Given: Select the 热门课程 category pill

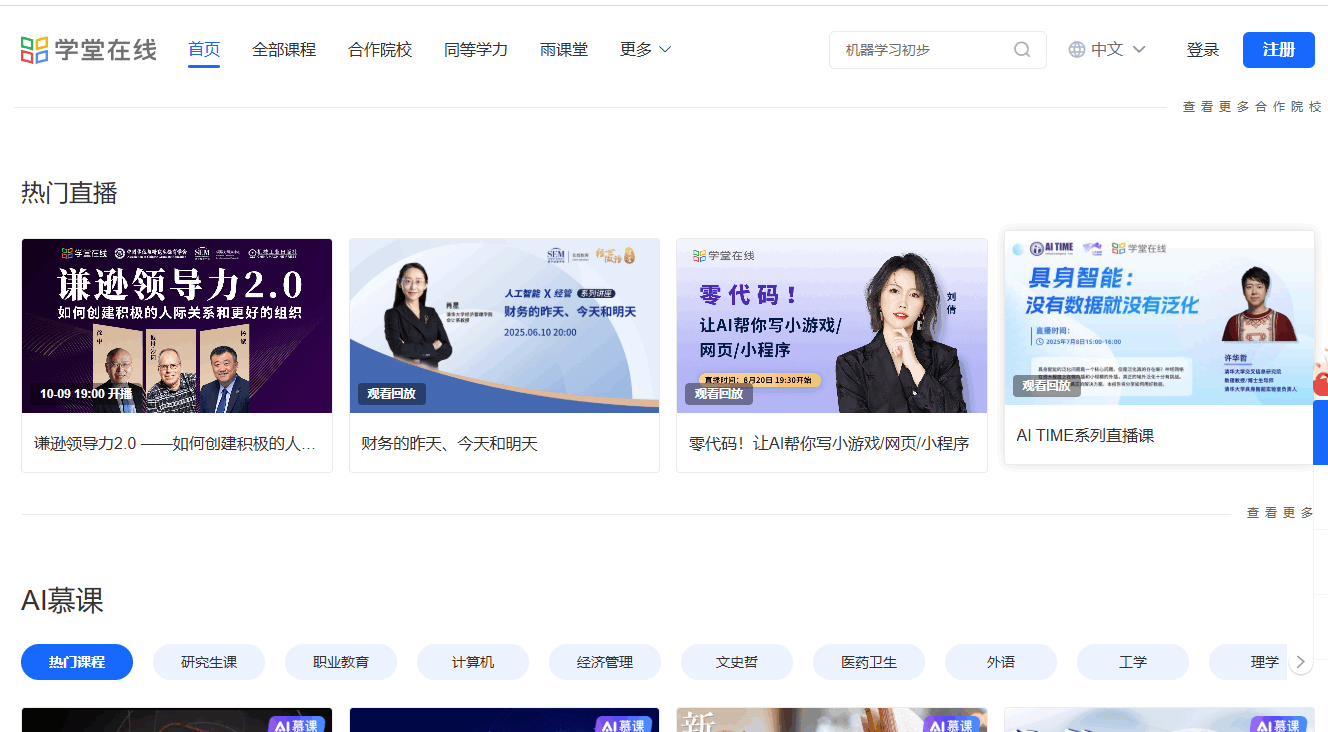Looking at the screenshot, I should 77,662.
